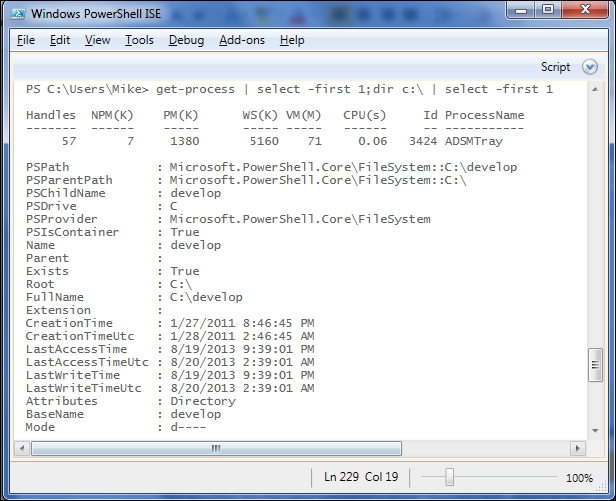Click the 1380 PM(K) value
The width and height of the screenshot is (616, 501).
(x=185, y=141)
